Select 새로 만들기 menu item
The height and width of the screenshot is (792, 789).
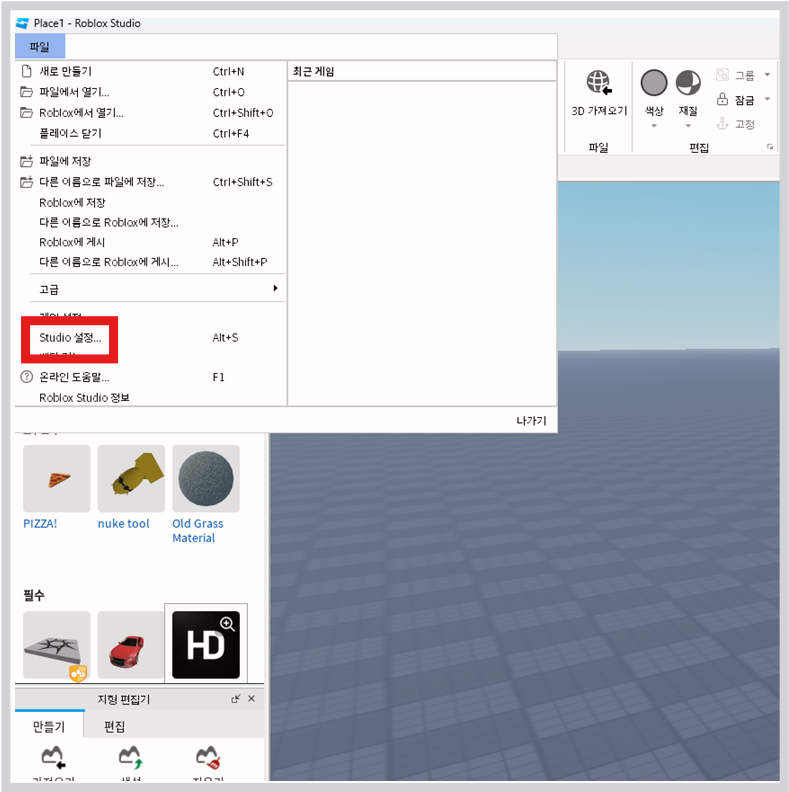pos(150,71)
